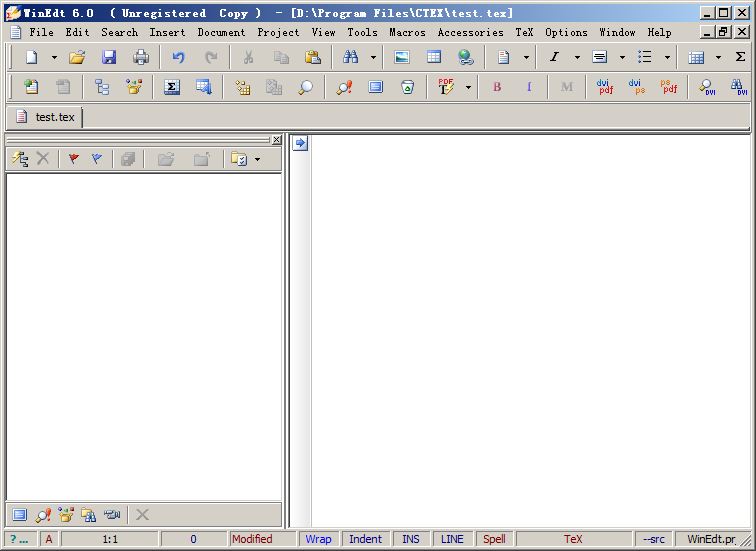756x551 pixels.
Task: Close the left side panel
Action: (276, 139)
